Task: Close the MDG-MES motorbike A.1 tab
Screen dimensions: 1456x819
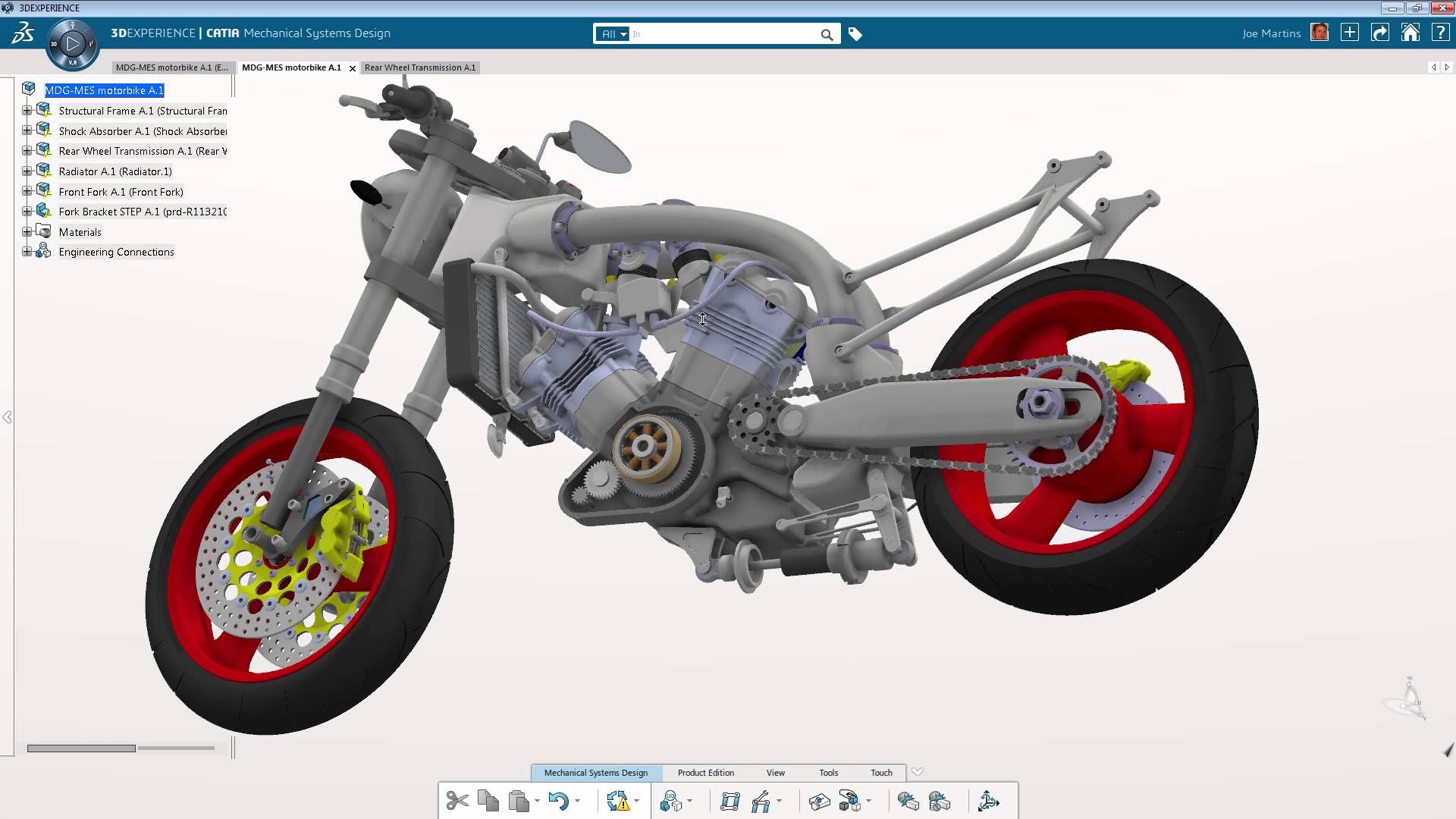Action: [x=352, y=68]
